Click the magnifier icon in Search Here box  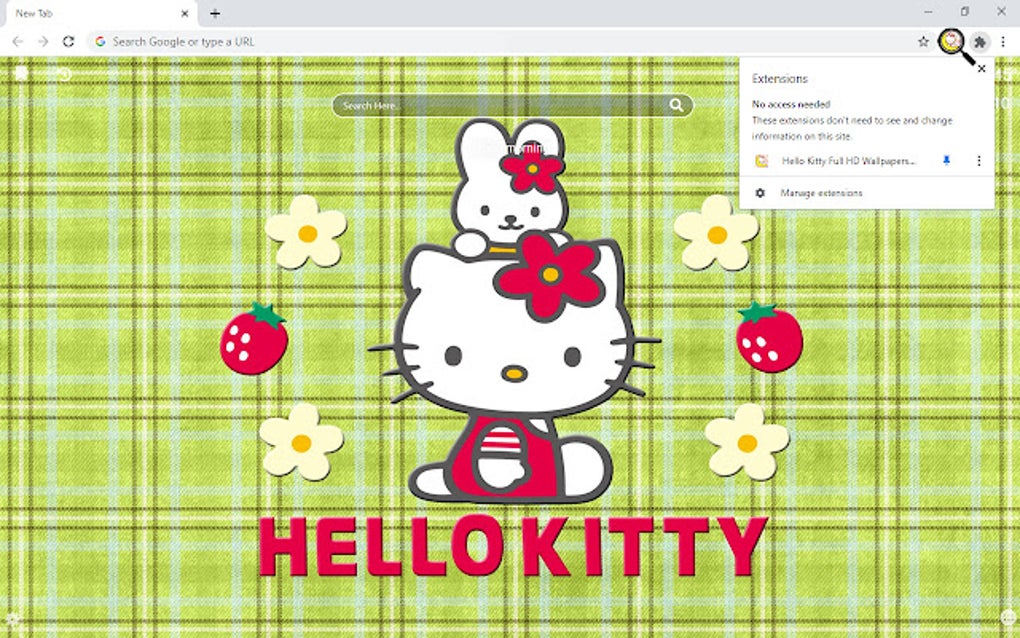pyautogui.click(x=677, y=105)
